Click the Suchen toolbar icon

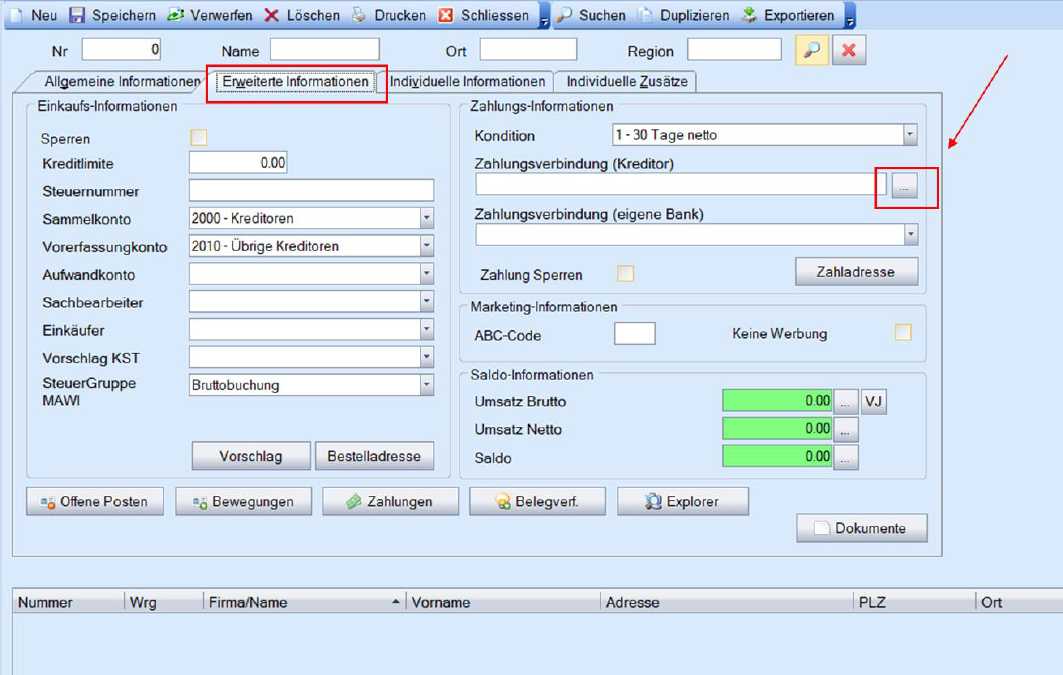click(565, 16)
